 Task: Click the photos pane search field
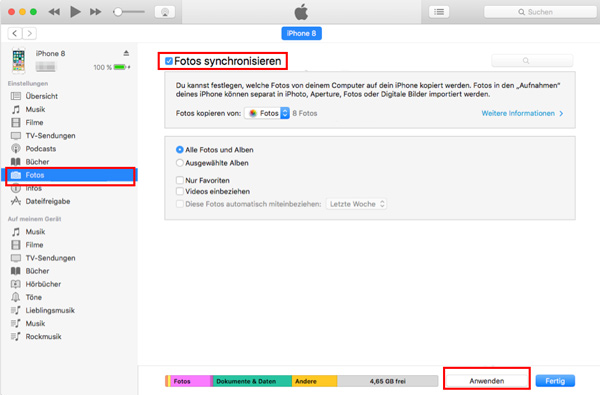(532, 60)
